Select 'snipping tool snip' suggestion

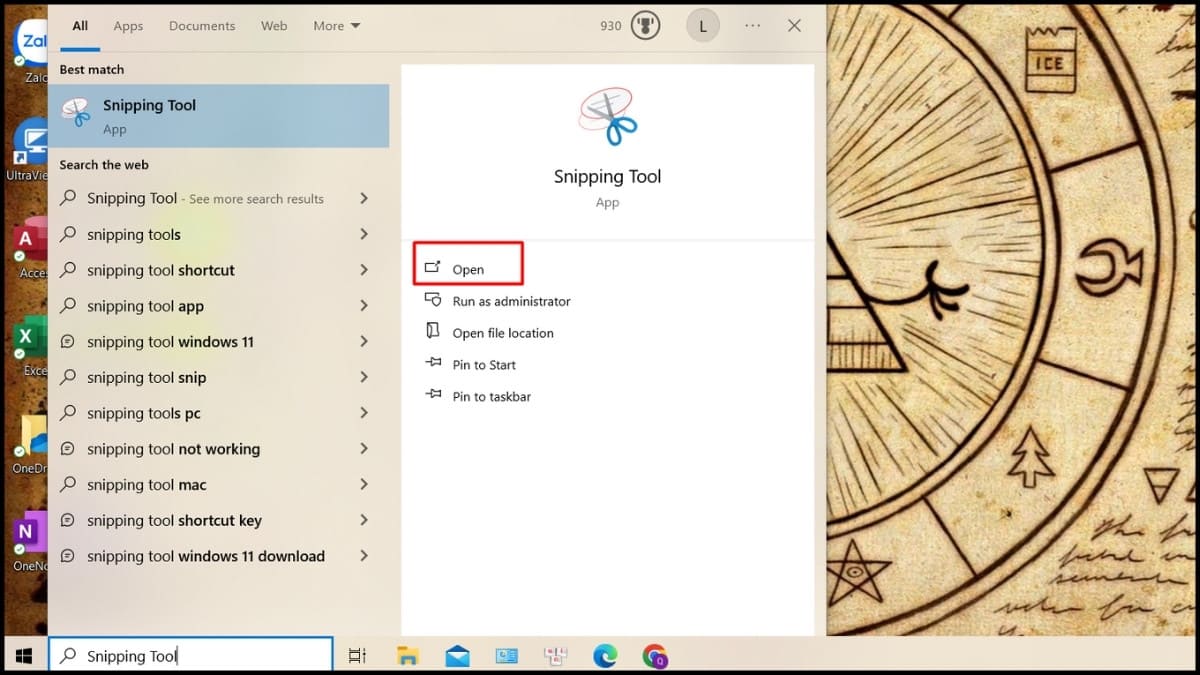[x=147, y=377]
